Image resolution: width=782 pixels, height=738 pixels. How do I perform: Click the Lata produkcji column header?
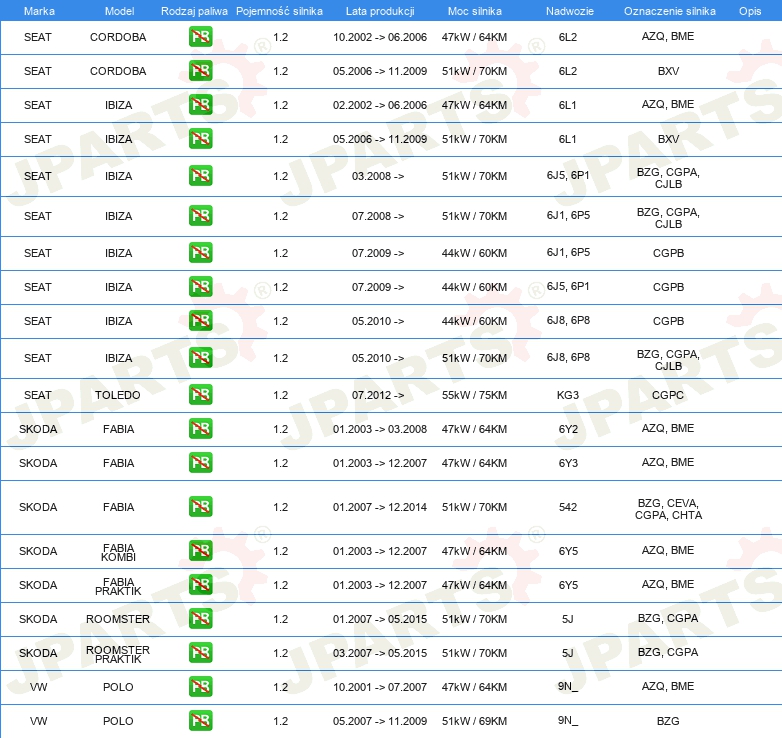(380, 11)
